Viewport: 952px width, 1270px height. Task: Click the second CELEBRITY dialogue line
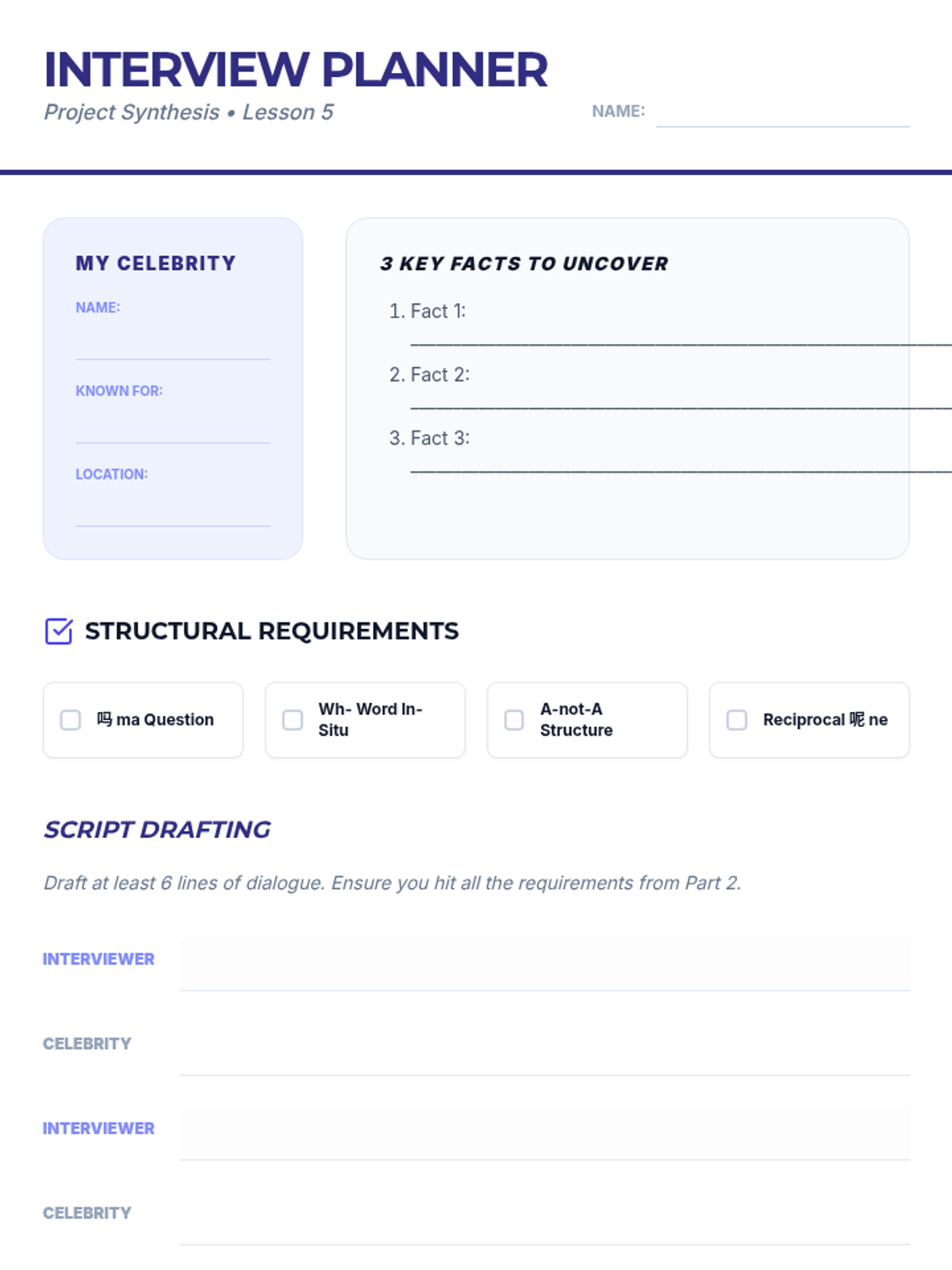pos(544,1218)
